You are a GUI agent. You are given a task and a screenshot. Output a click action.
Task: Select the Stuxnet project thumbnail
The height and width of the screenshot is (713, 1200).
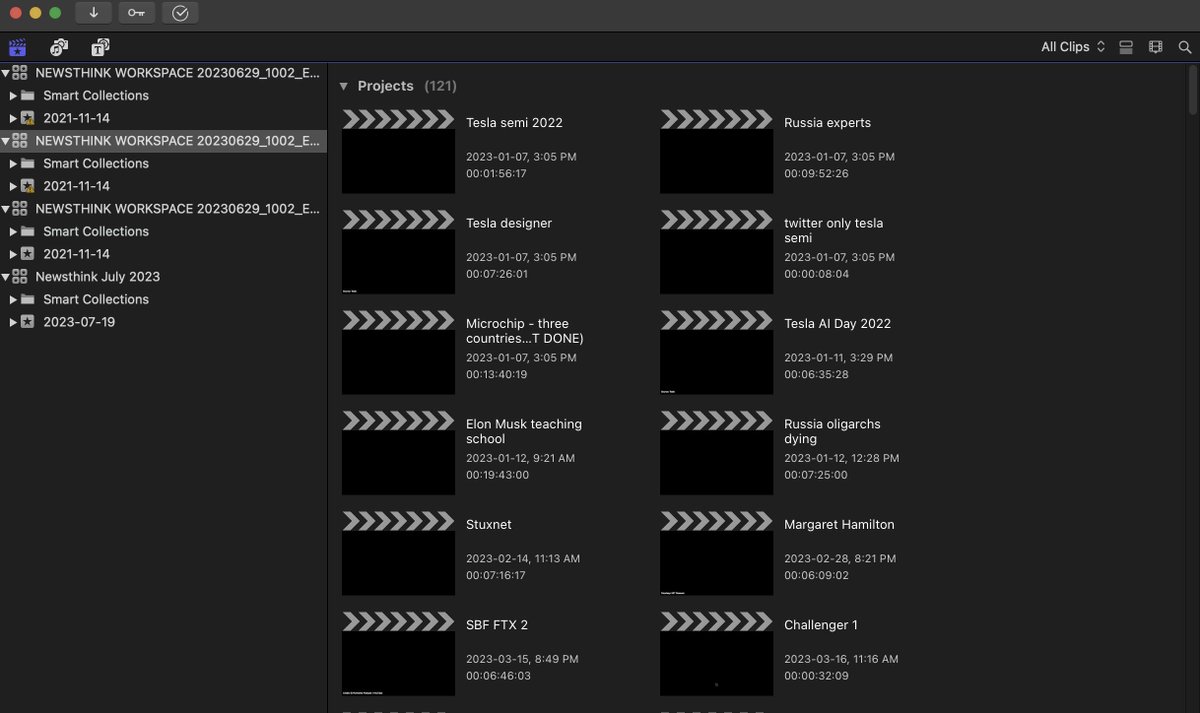[x=398, y=553]
